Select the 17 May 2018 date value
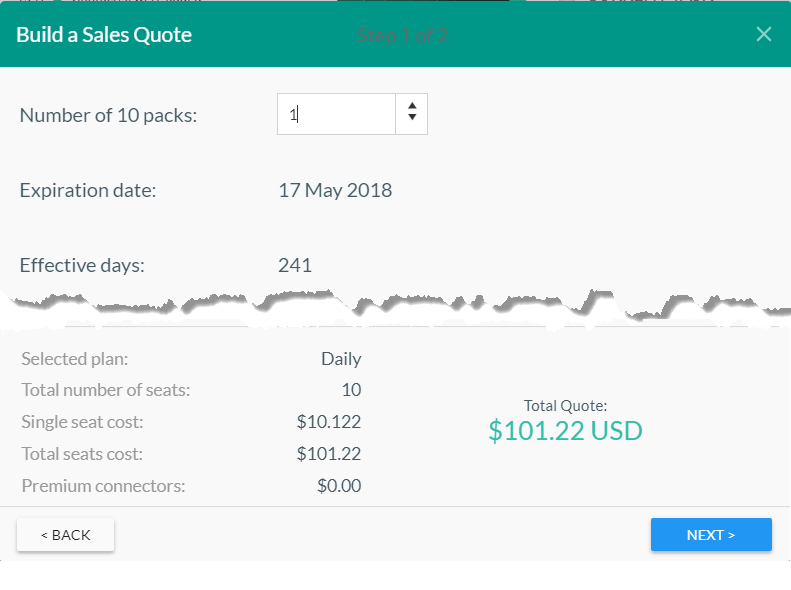Image resolution: width=791 pixels, height=590 pixels. tap(335, 190)
